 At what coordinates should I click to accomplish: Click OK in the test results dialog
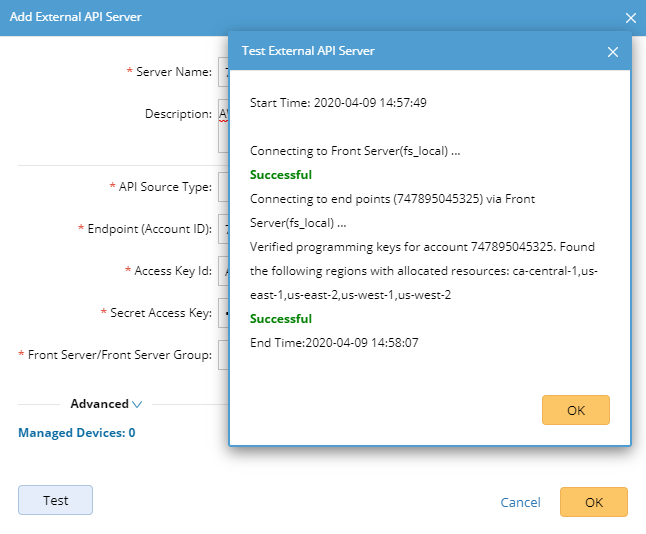(x=575, y=410)
